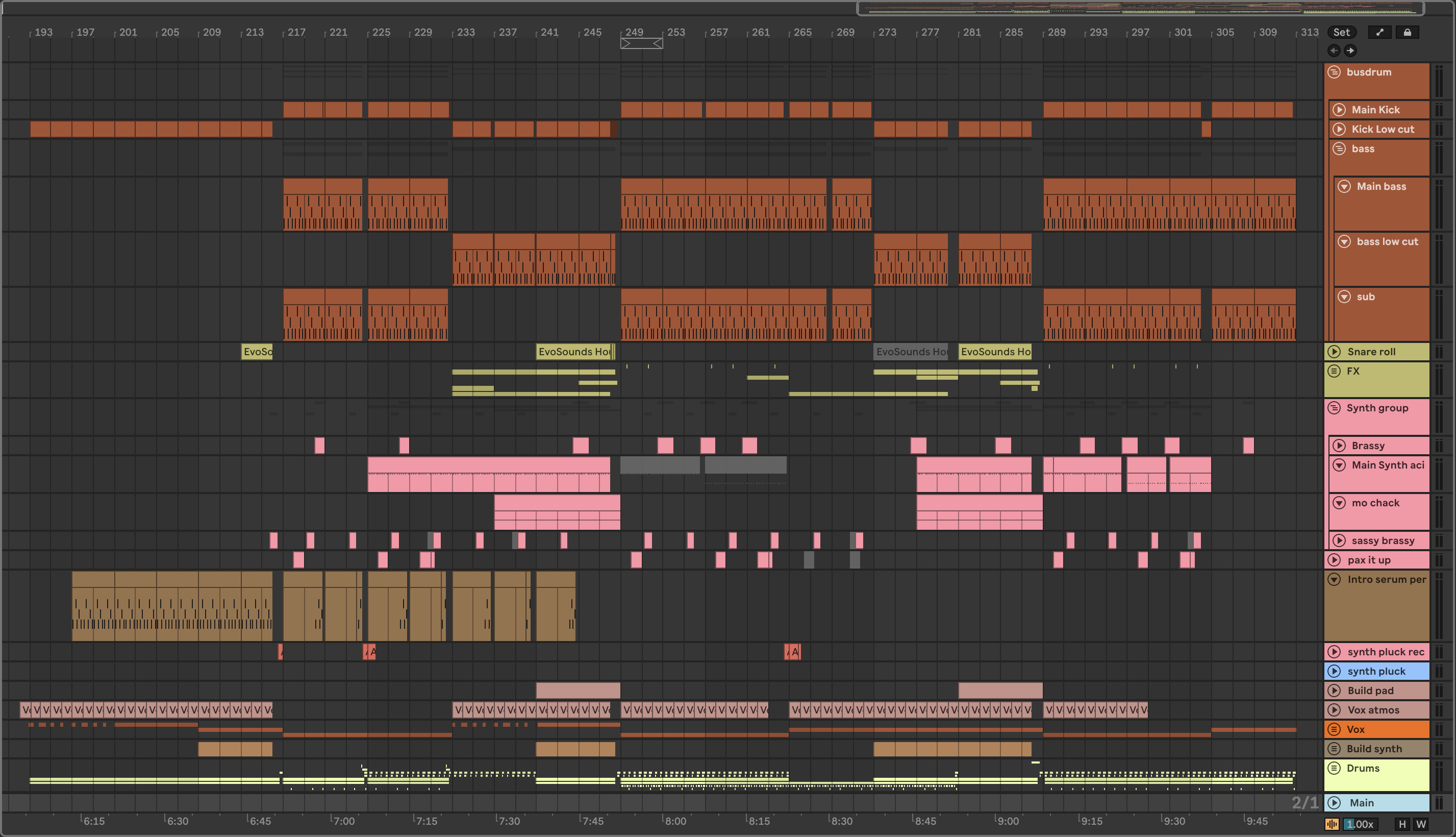Screen dimensions: 1456x837
Task: Toggle the Automation Mode line icon
Action: [x=1379, y=32]
